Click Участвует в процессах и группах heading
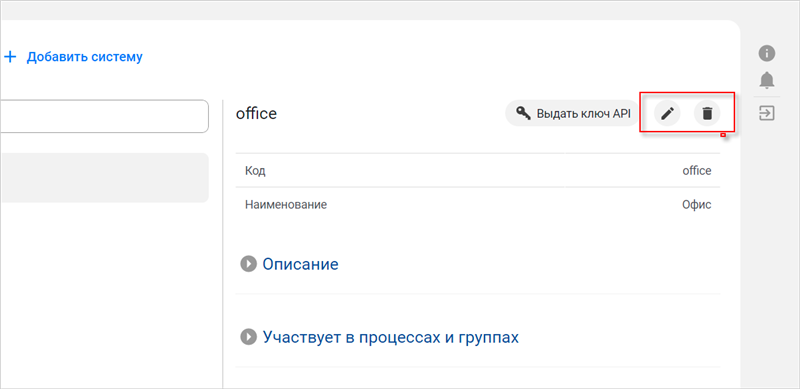The image size is (800, 389). pos(391,337)
